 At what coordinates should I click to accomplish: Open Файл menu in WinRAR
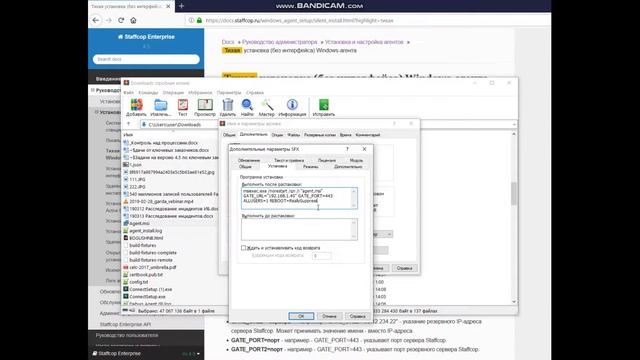click(128, 93)
